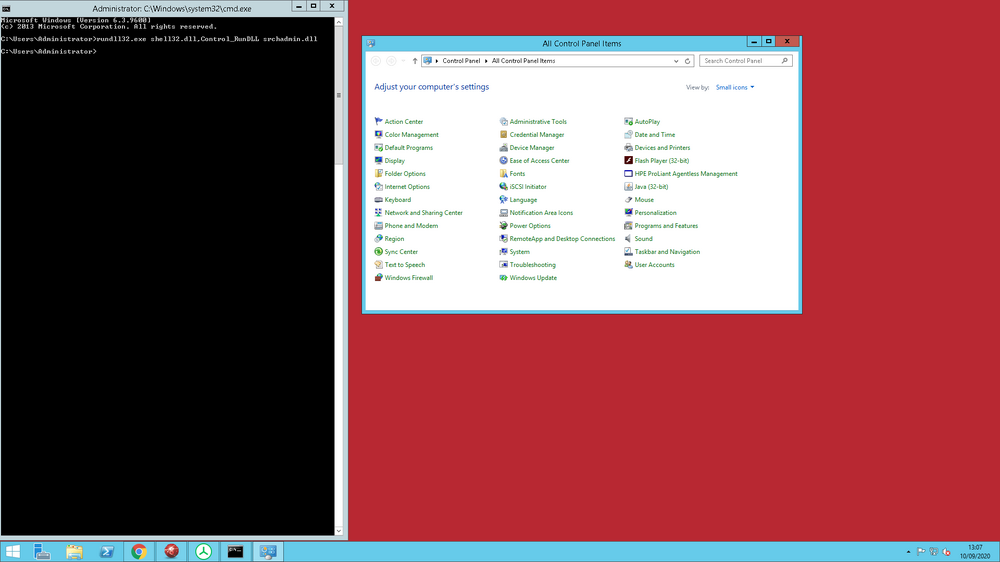Open Programs and Features link
The image size is (1000, 562).
[x=666, y=226]
